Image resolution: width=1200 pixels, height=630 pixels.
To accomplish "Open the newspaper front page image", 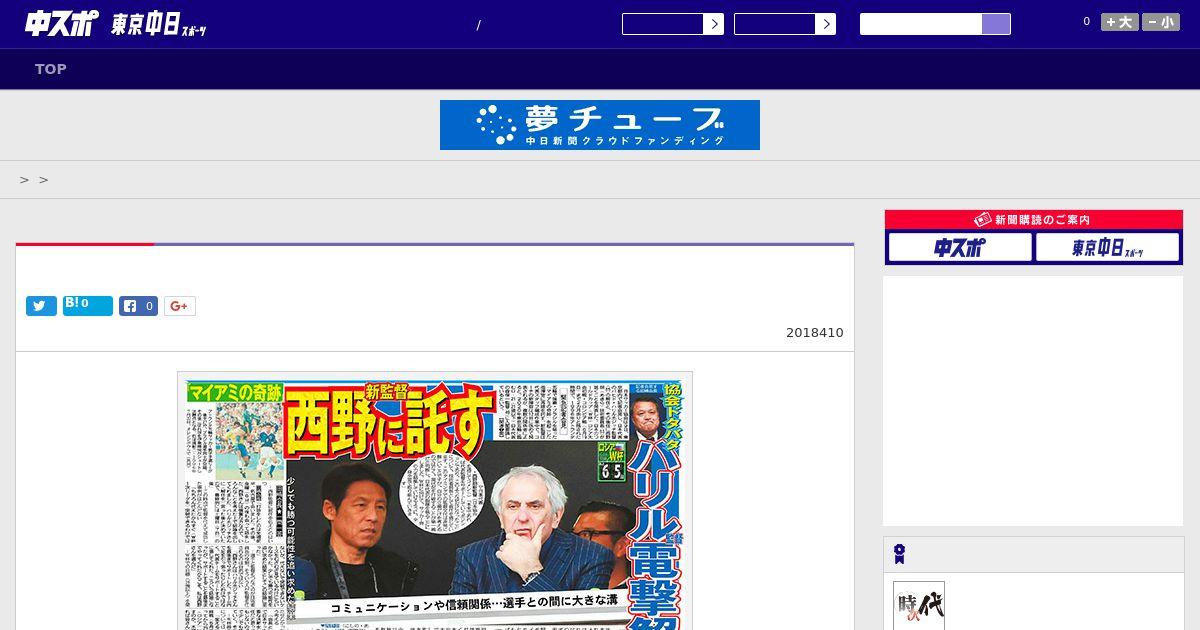I will (435, 501).
